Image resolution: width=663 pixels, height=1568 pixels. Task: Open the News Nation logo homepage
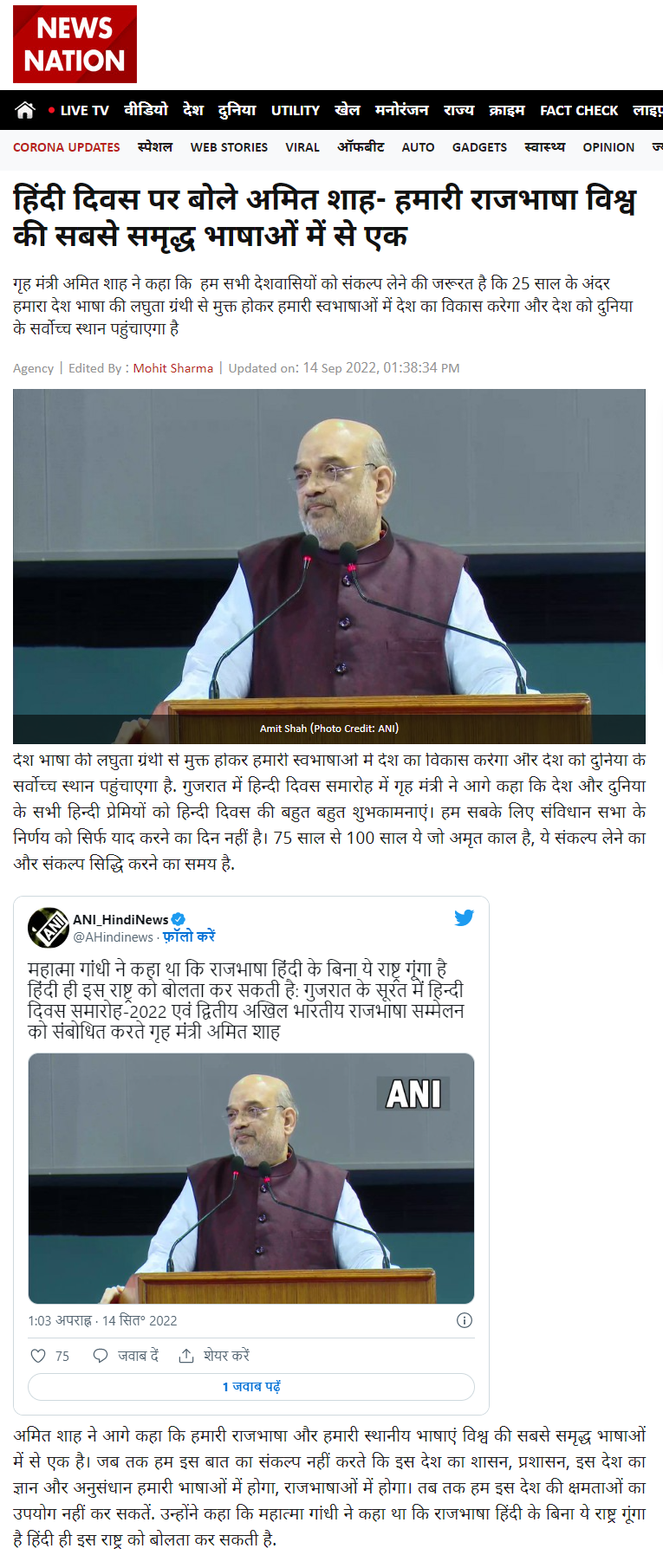pyautogui.click(x=75, y=44)
